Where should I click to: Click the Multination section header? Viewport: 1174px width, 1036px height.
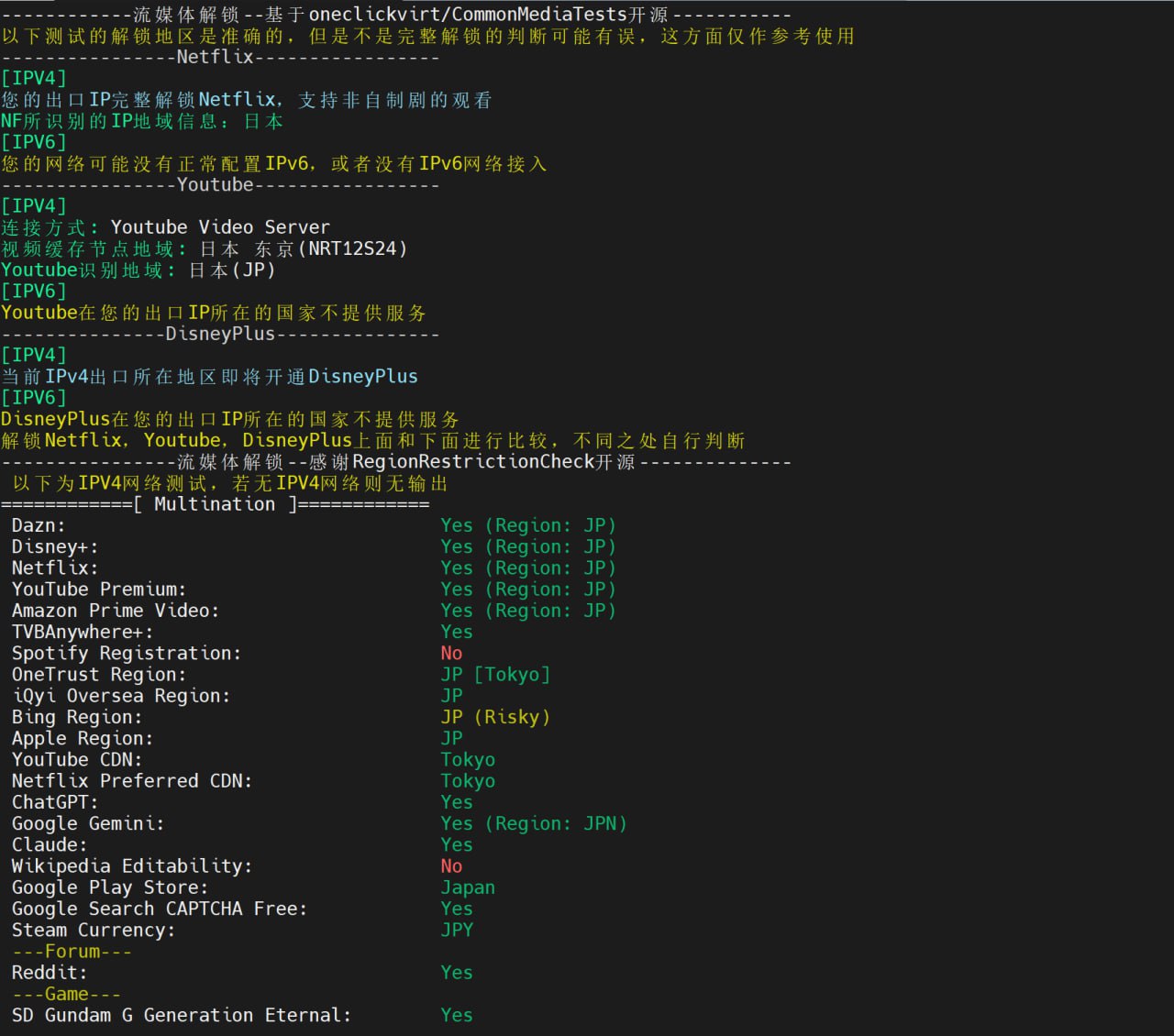[215, 504]
